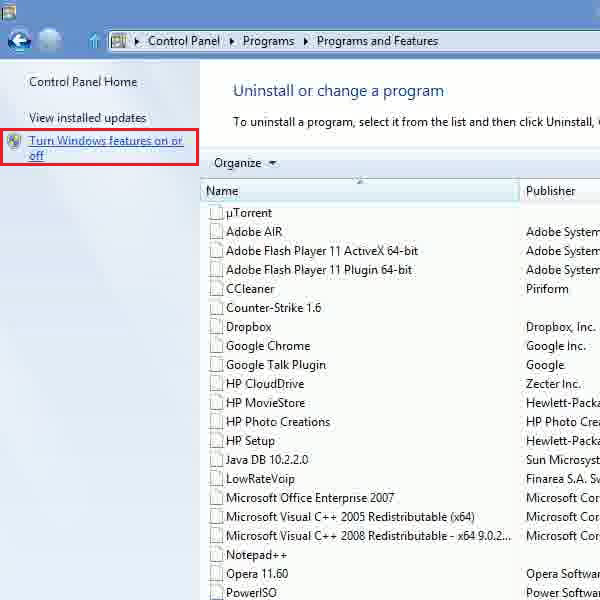Expand the breadcrumb arrow before Programs
Screen dimensions: 600x600
[x=232, y=41]
